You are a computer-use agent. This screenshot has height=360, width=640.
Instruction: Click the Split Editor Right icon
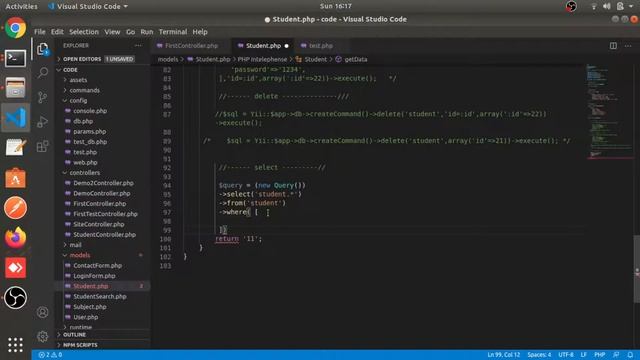613,46
